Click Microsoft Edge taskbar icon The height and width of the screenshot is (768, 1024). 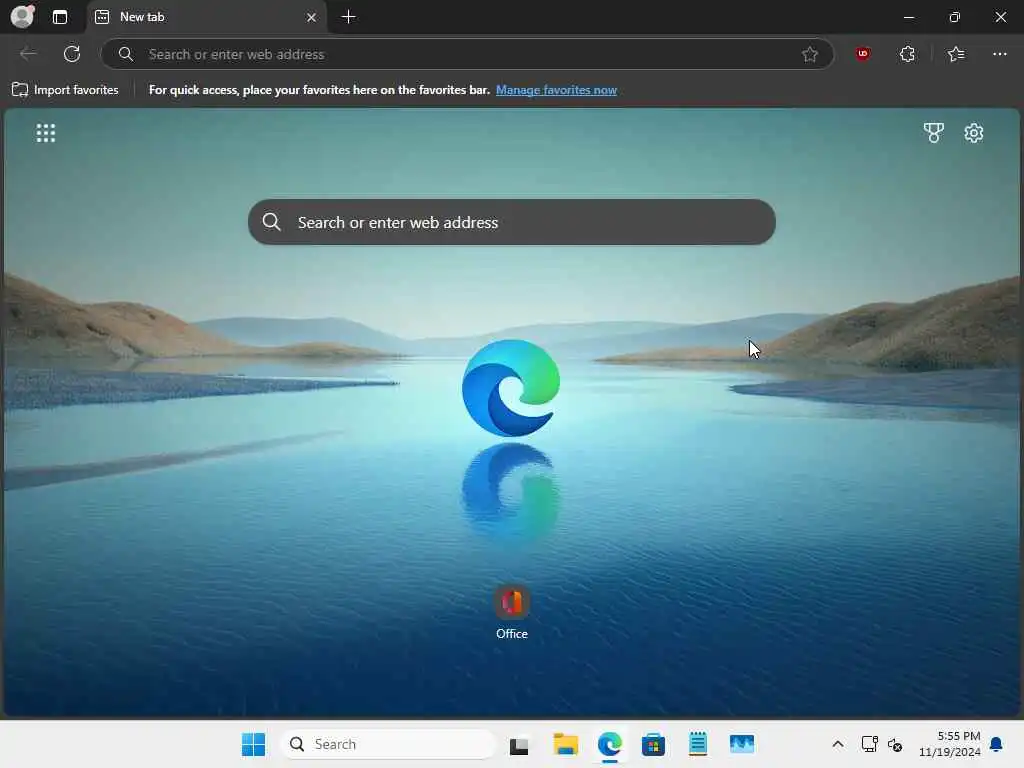[609, 744]
